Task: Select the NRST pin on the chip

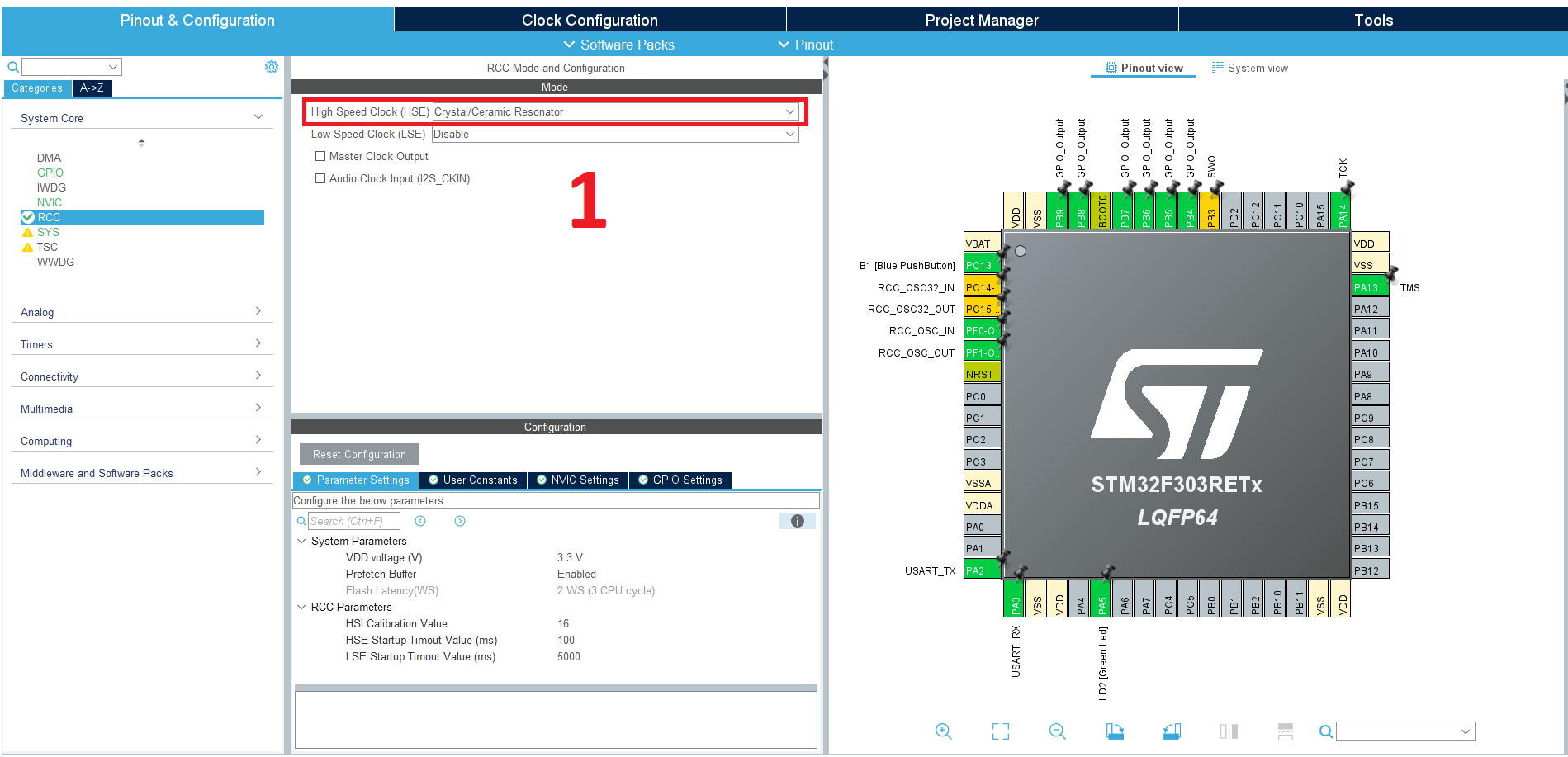Action: coord(982,374)
